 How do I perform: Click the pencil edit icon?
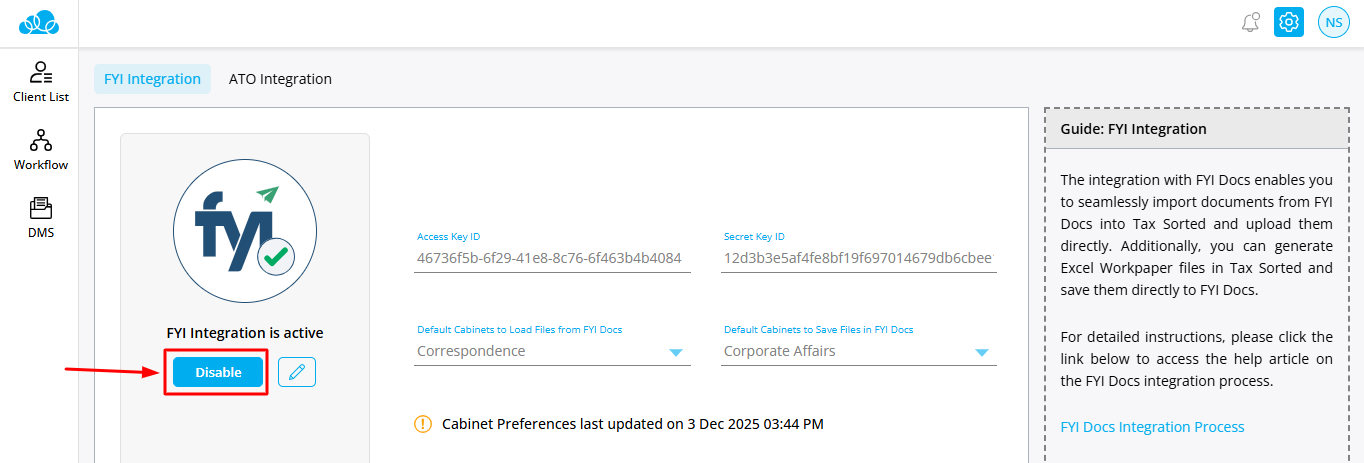point(297,372)
